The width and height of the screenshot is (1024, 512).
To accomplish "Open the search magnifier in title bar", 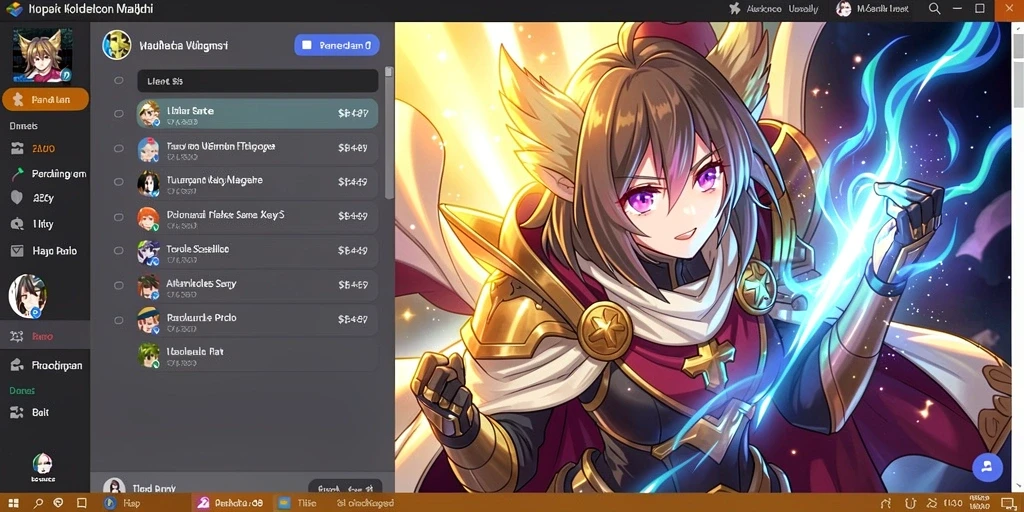I will (935, 9).
